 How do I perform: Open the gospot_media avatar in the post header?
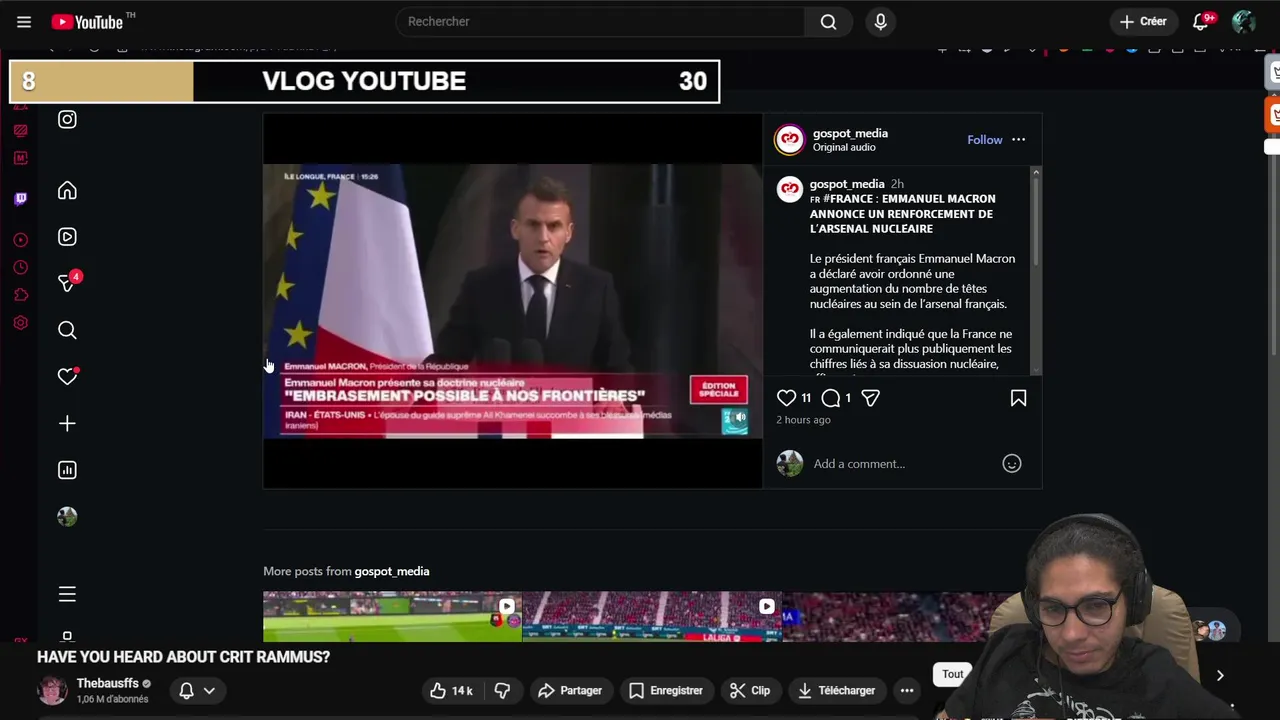point(789,140)
